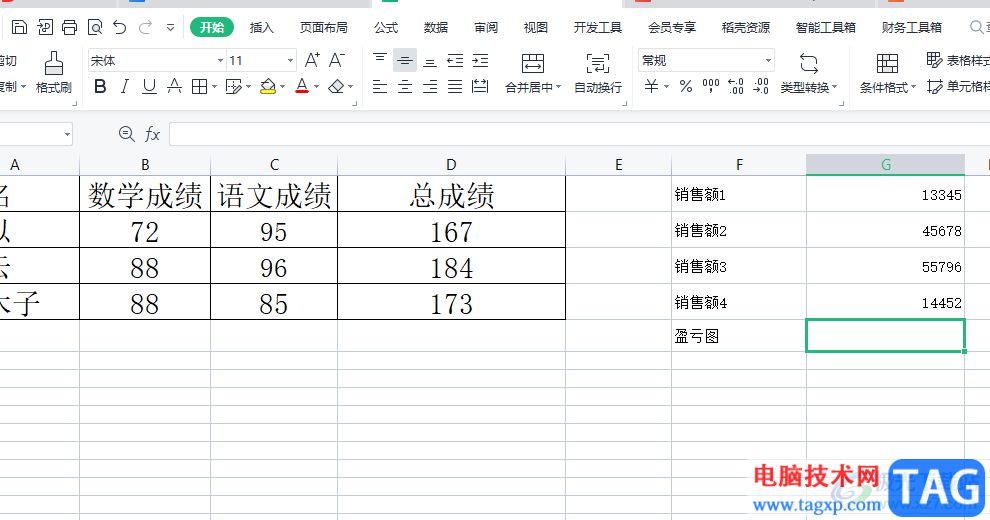Justify text alignment icon
Screen dimensions: 990x520
pyautogui.click(x=455, y=86)
